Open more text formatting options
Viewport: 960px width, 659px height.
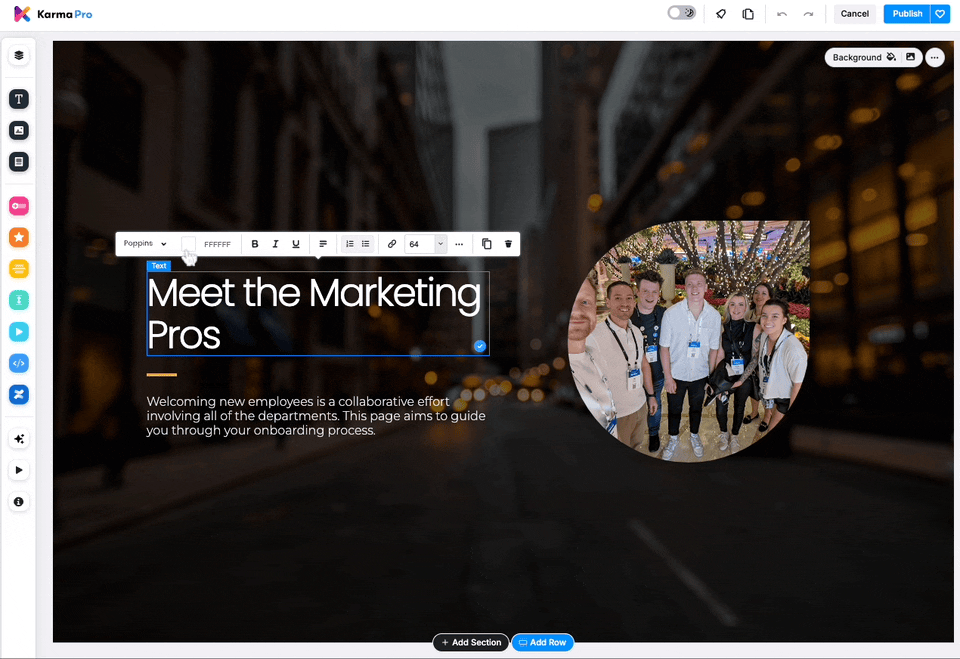click(459, 244)
